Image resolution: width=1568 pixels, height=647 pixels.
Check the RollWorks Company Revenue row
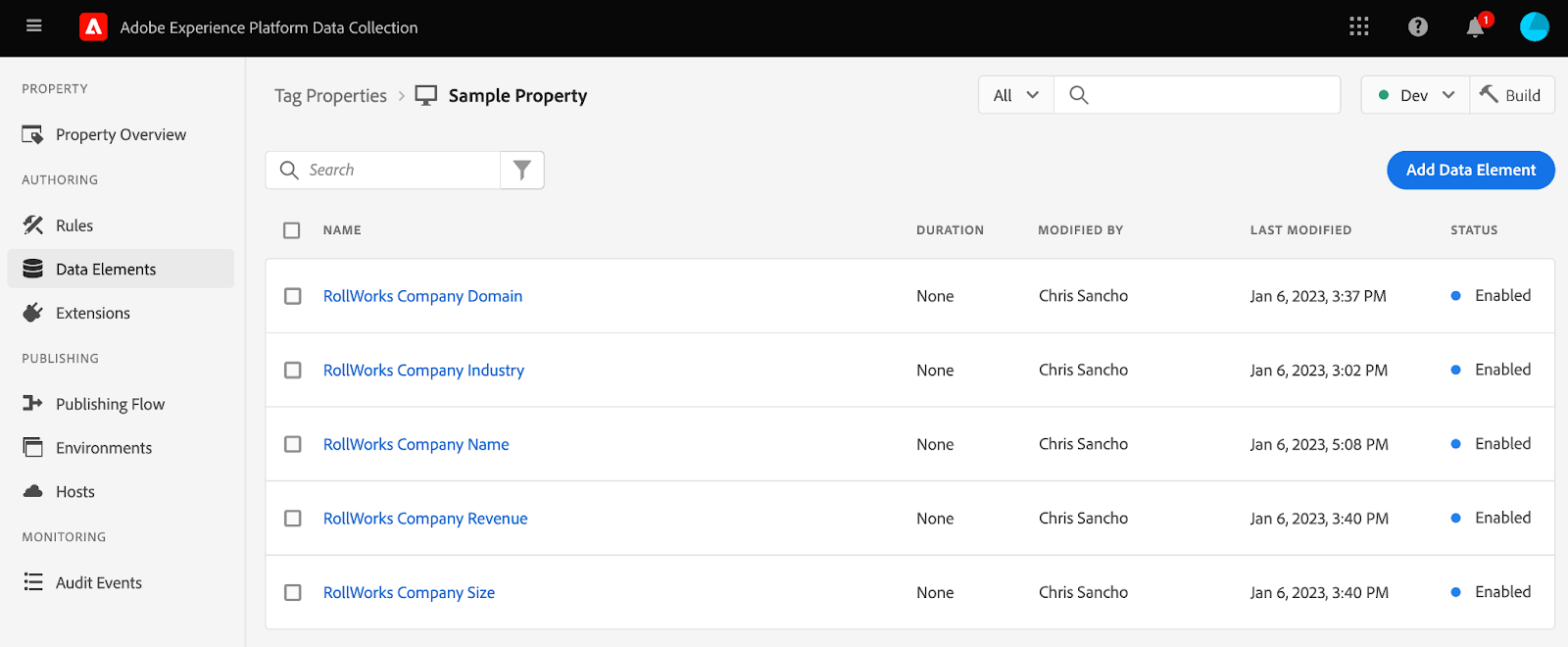pyautogui.click(x=292, y=519)
